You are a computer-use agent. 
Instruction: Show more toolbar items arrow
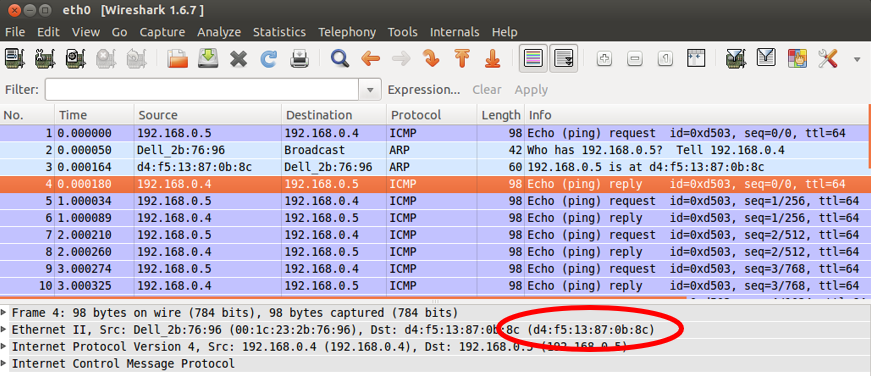pyautogui.click(x=857, y=58)
